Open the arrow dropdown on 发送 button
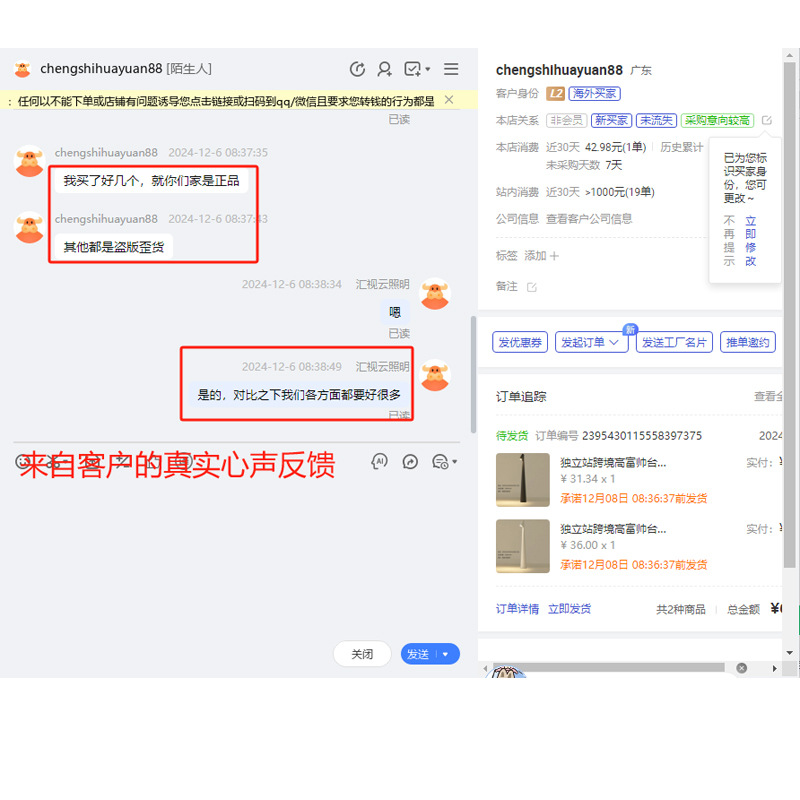Screen dimensions: 800x800 (x=445, y=654)
